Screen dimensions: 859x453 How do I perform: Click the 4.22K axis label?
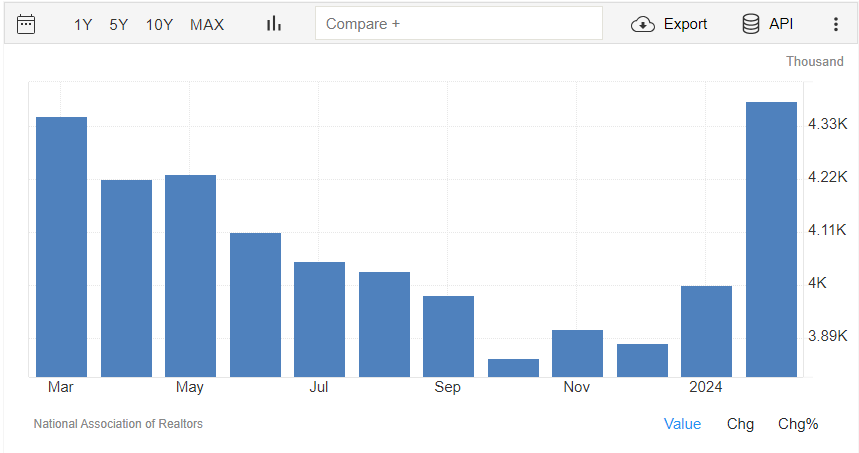[828, 177]
